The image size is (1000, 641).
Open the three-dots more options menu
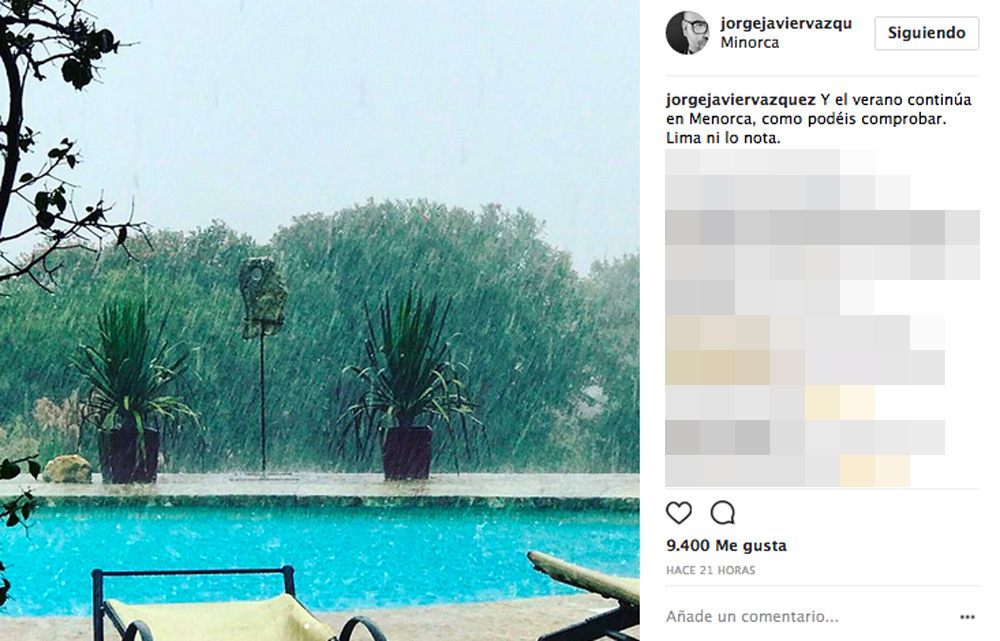point(967,617)
